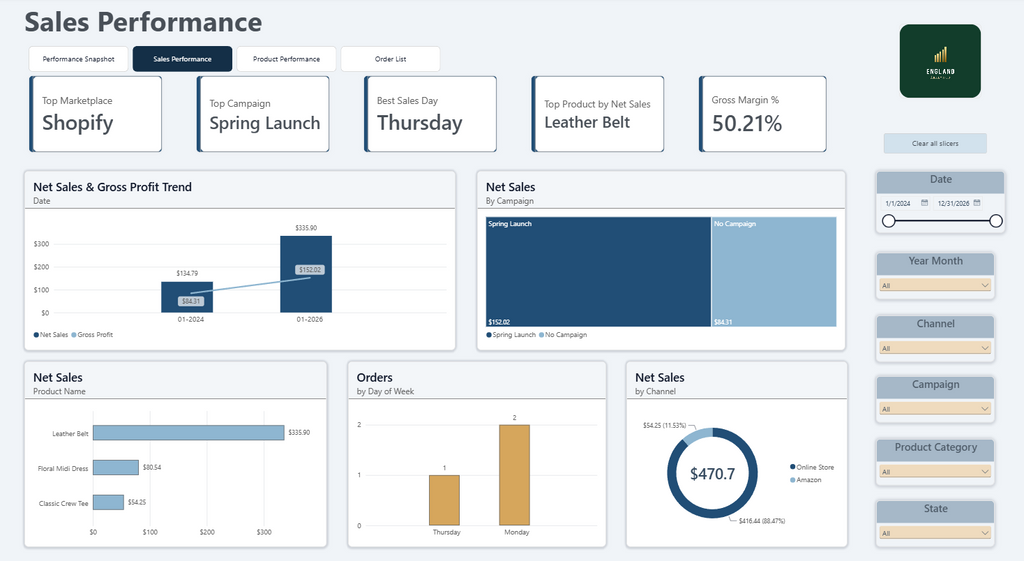Open the start date calendar picker icon
The image size is (1024, 561).
[924, 203]
